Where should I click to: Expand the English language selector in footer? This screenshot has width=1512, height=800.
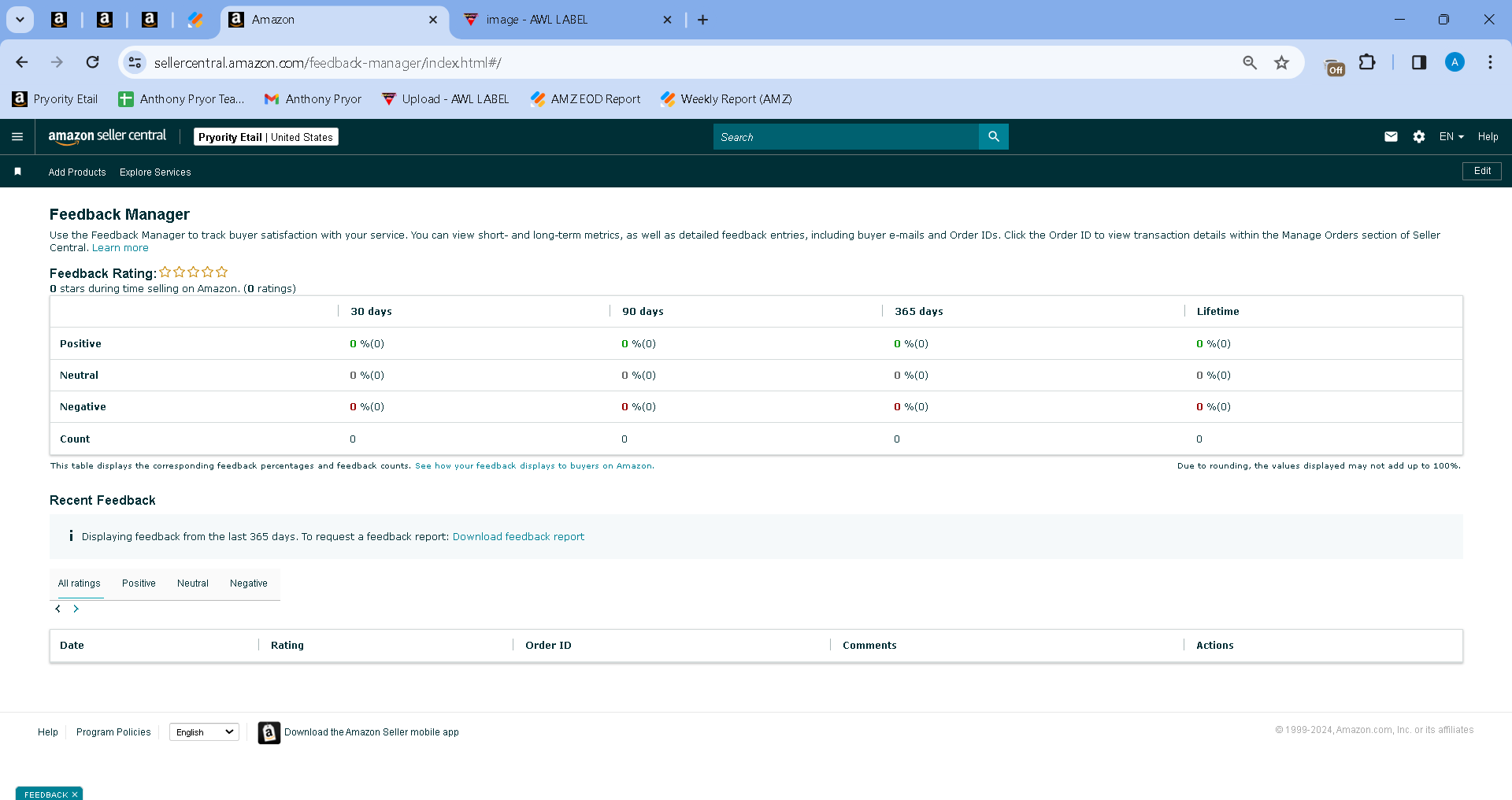tap(205, 732)
